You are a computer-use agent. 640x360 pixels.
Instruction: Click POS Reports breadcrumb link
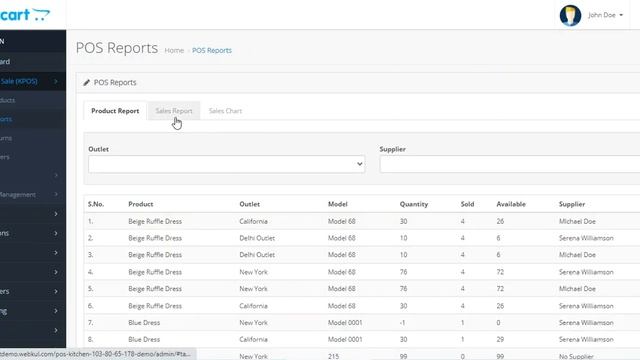pos(212,50)
